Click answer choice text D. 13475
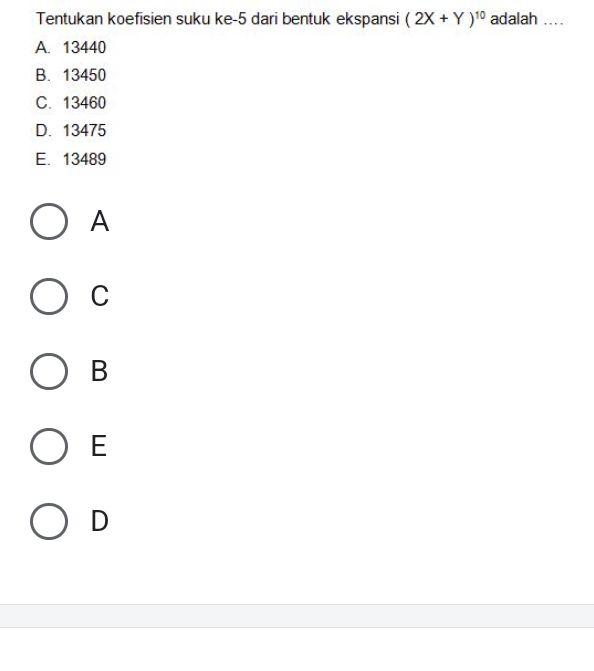 click(x=71, y=131)
